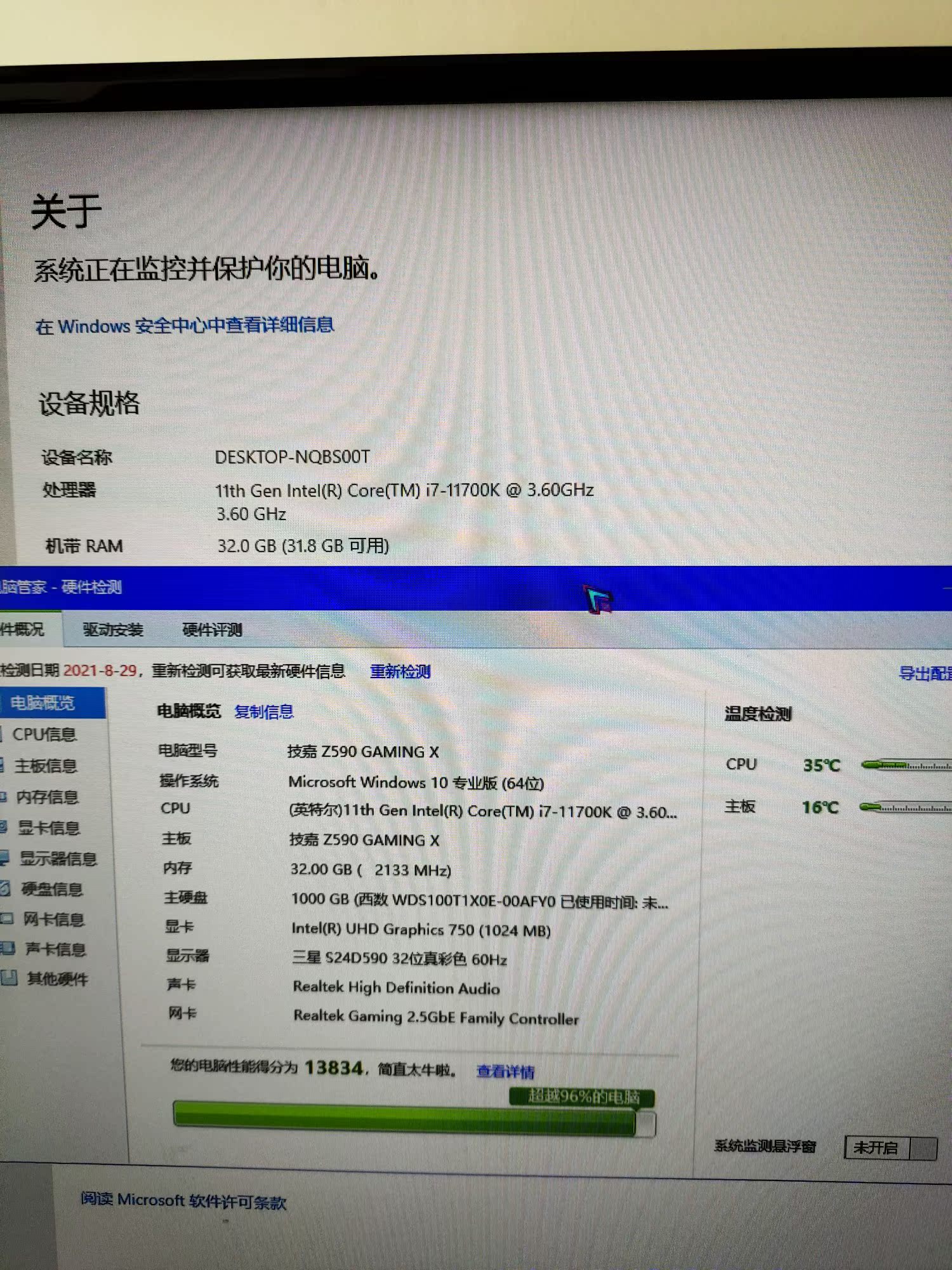Click the 32.0 GB (31.8 GB 可用) value
The image size is (952, 1270).
tap(303, 546)
